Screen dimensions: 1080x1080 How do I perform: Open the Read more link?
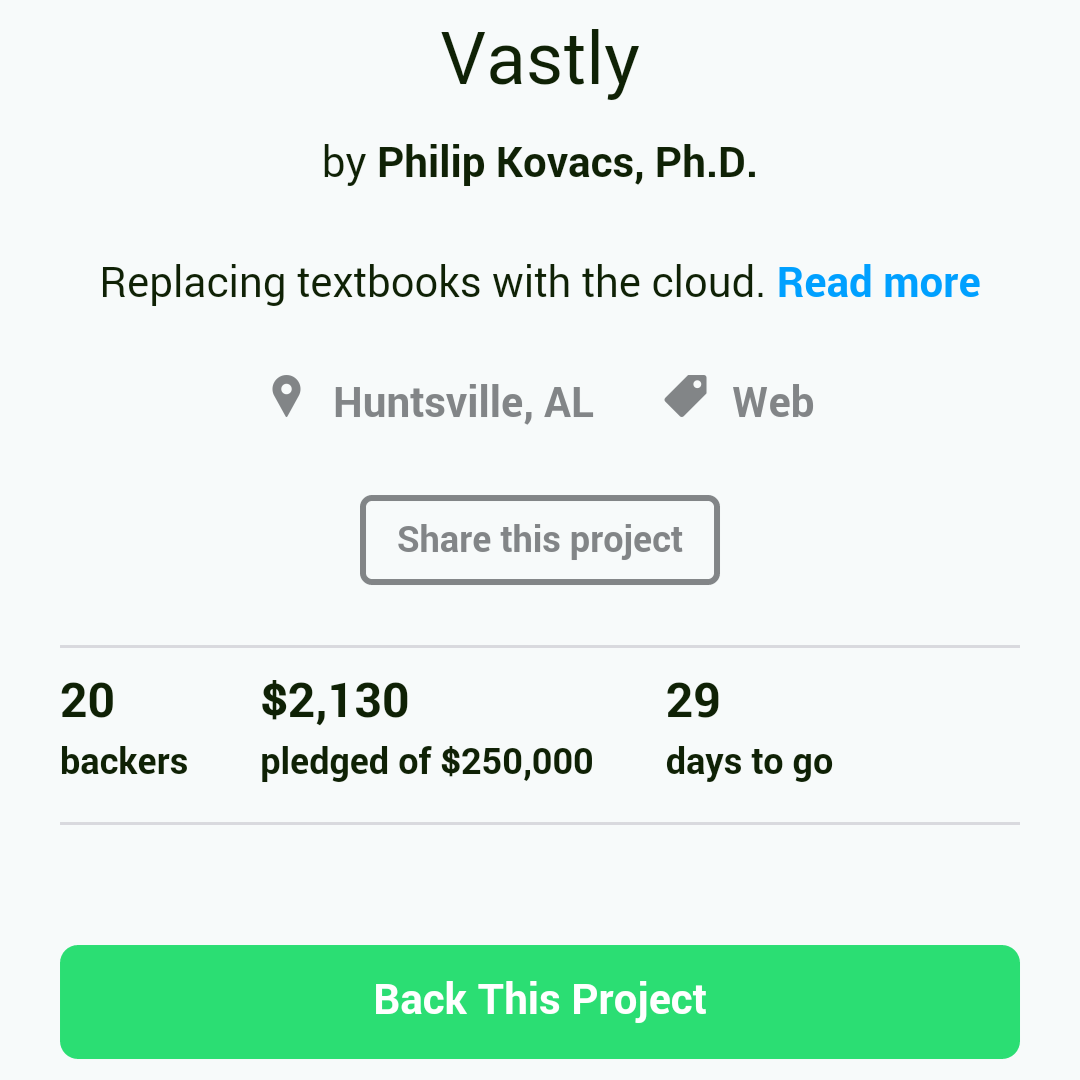878,283
